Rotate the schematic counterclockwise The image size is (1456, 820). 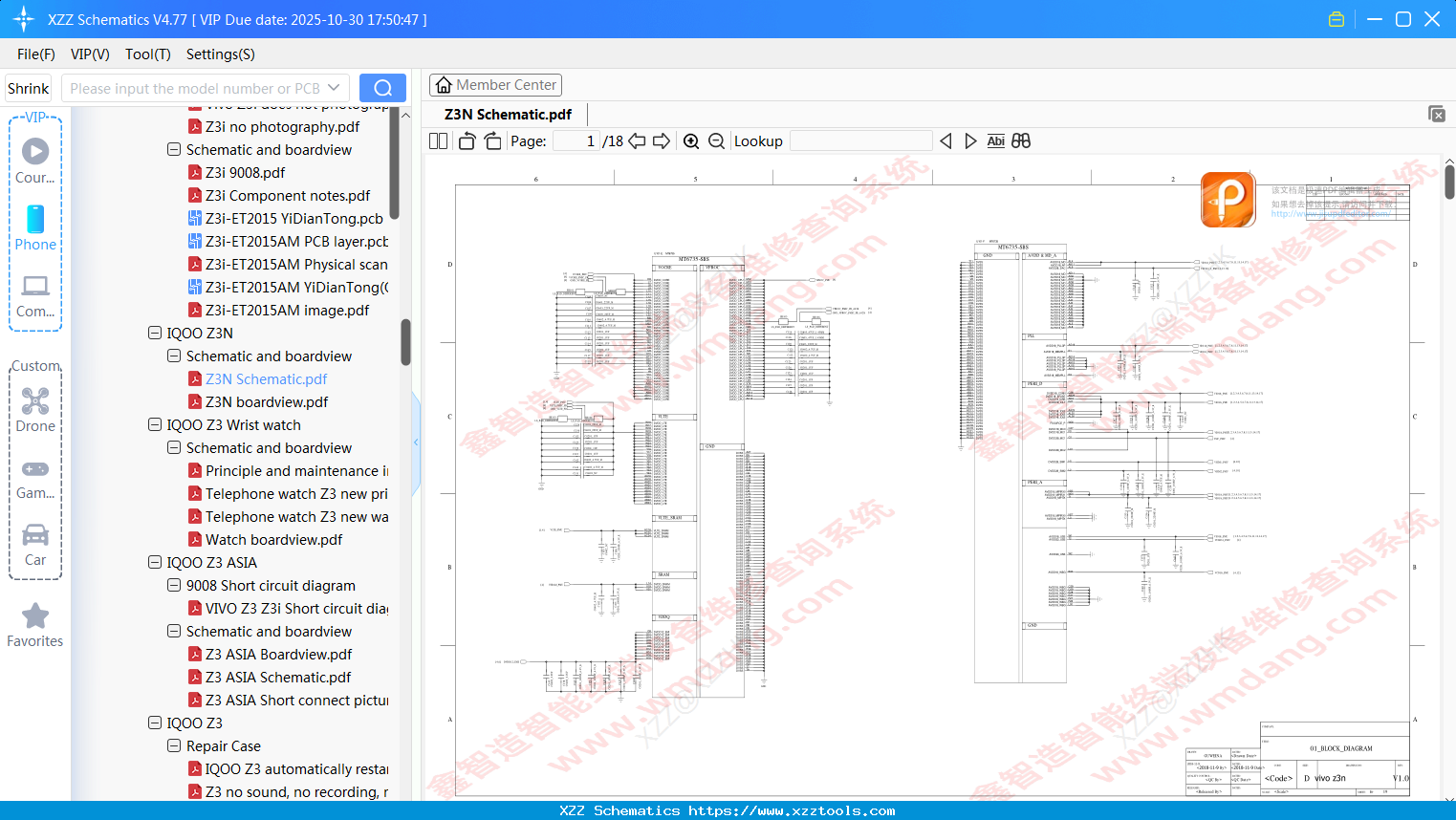[467, 140]
